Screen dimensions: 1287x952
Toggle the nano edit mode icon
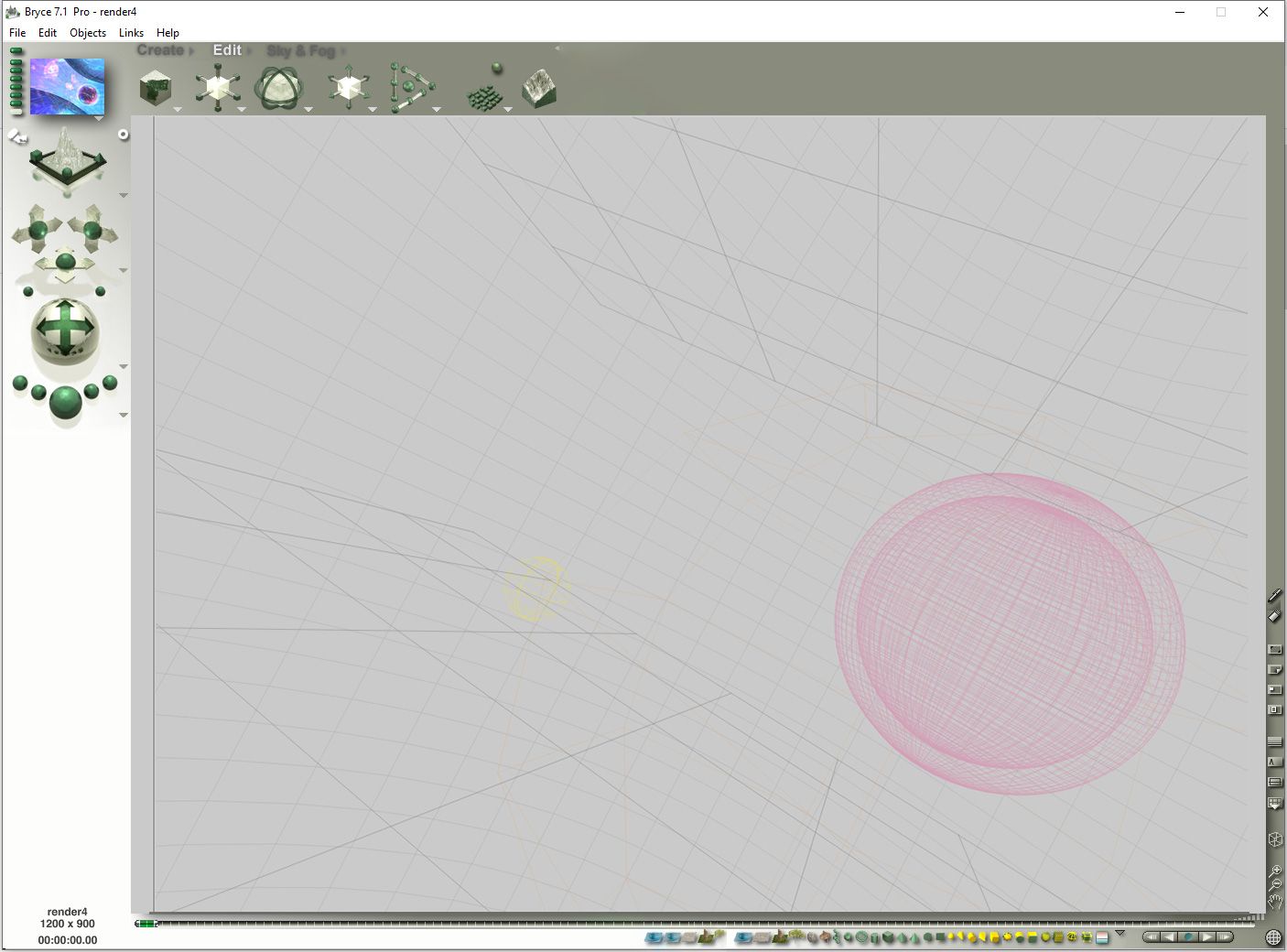tap(1274, 689)
